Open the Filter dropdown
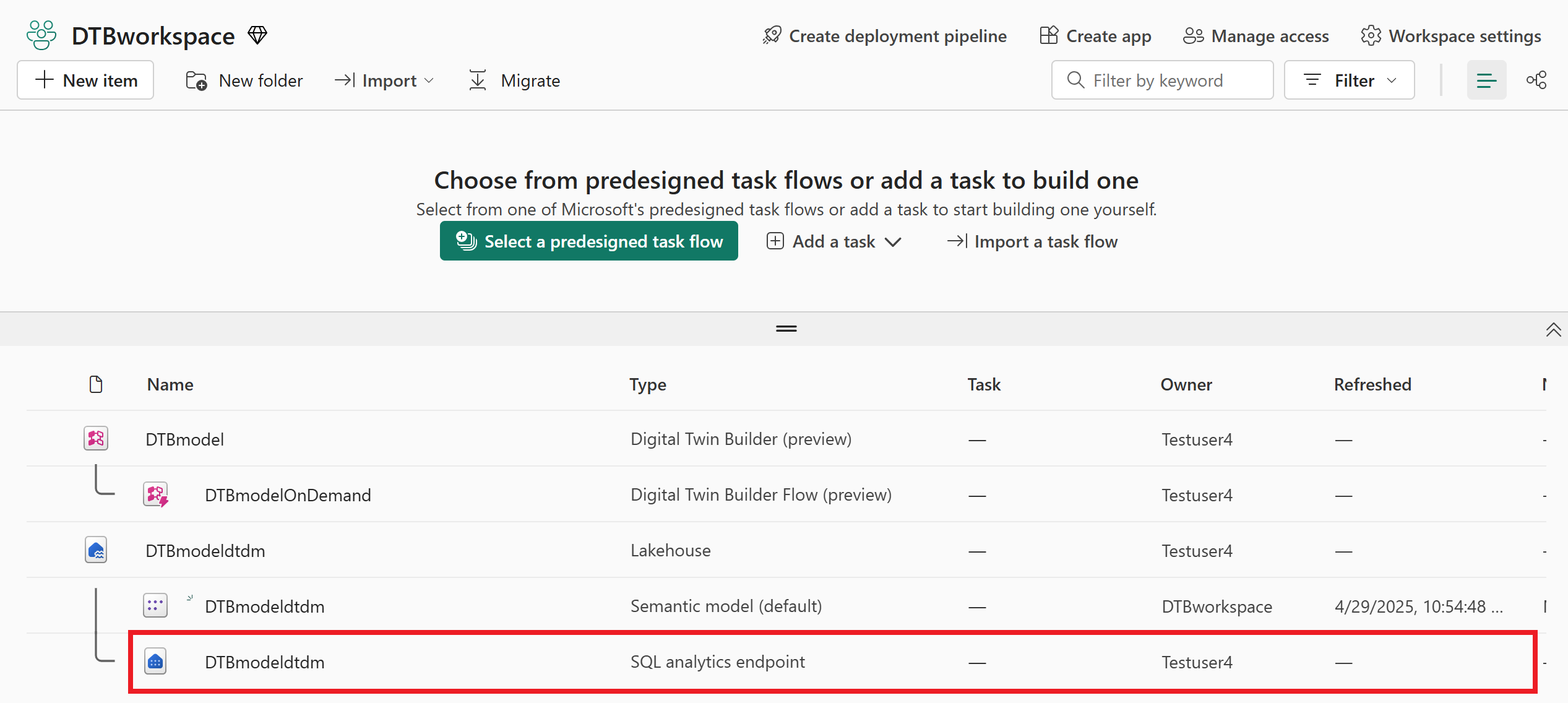This screenshot has height=703, width=1568. point(1349,80)
